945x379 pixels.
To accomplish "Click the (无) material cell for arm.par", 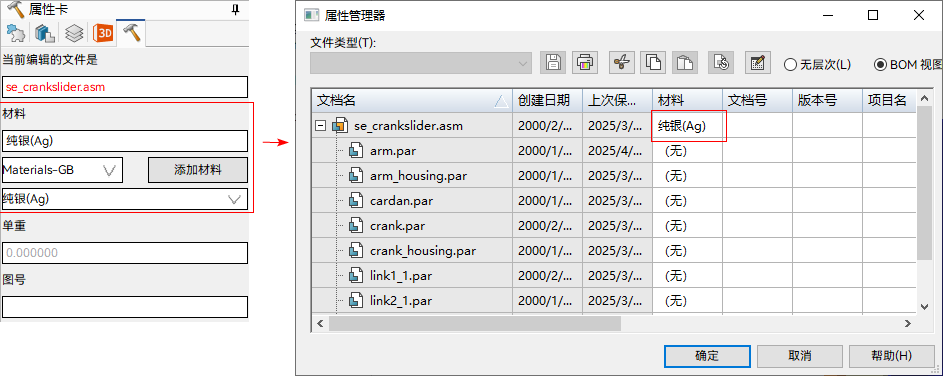I will click(687, 151).
